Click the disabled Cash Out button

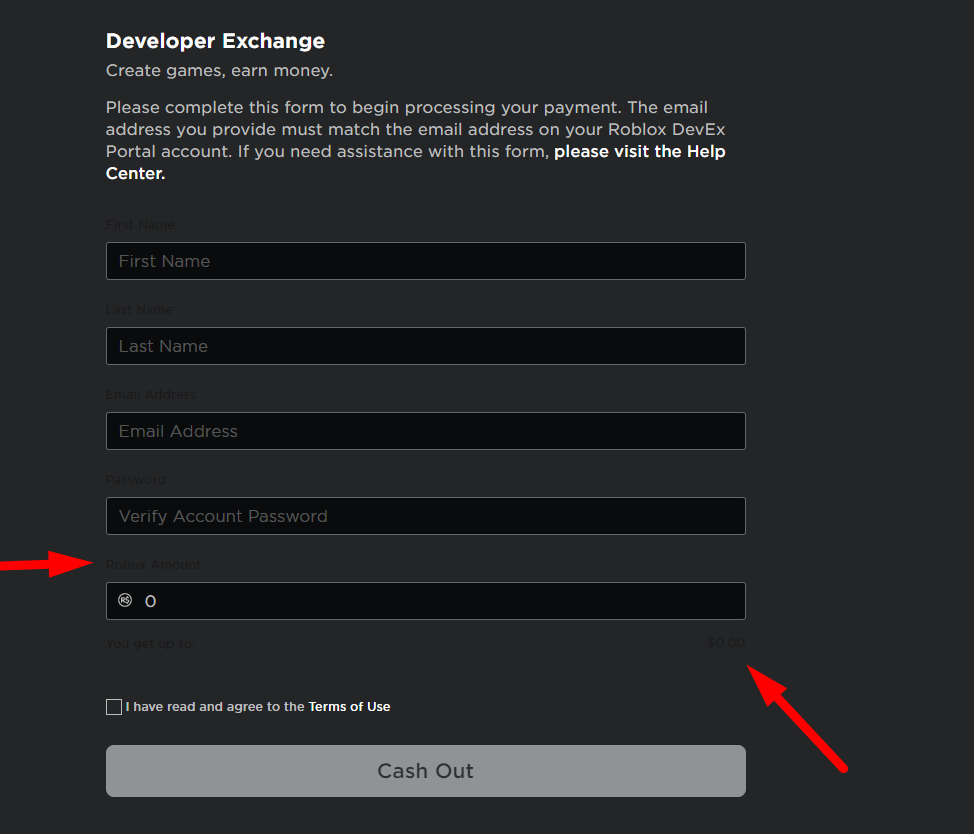click(425, 770)
